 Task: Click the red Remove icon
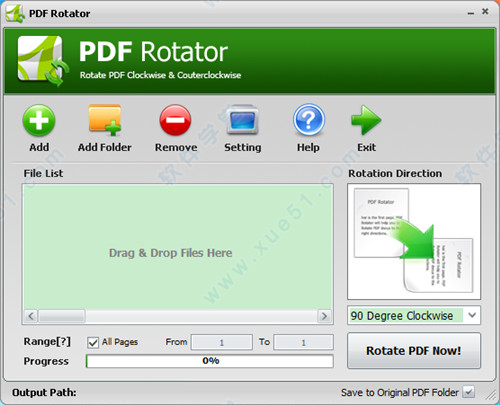click(x=175, y=120)
